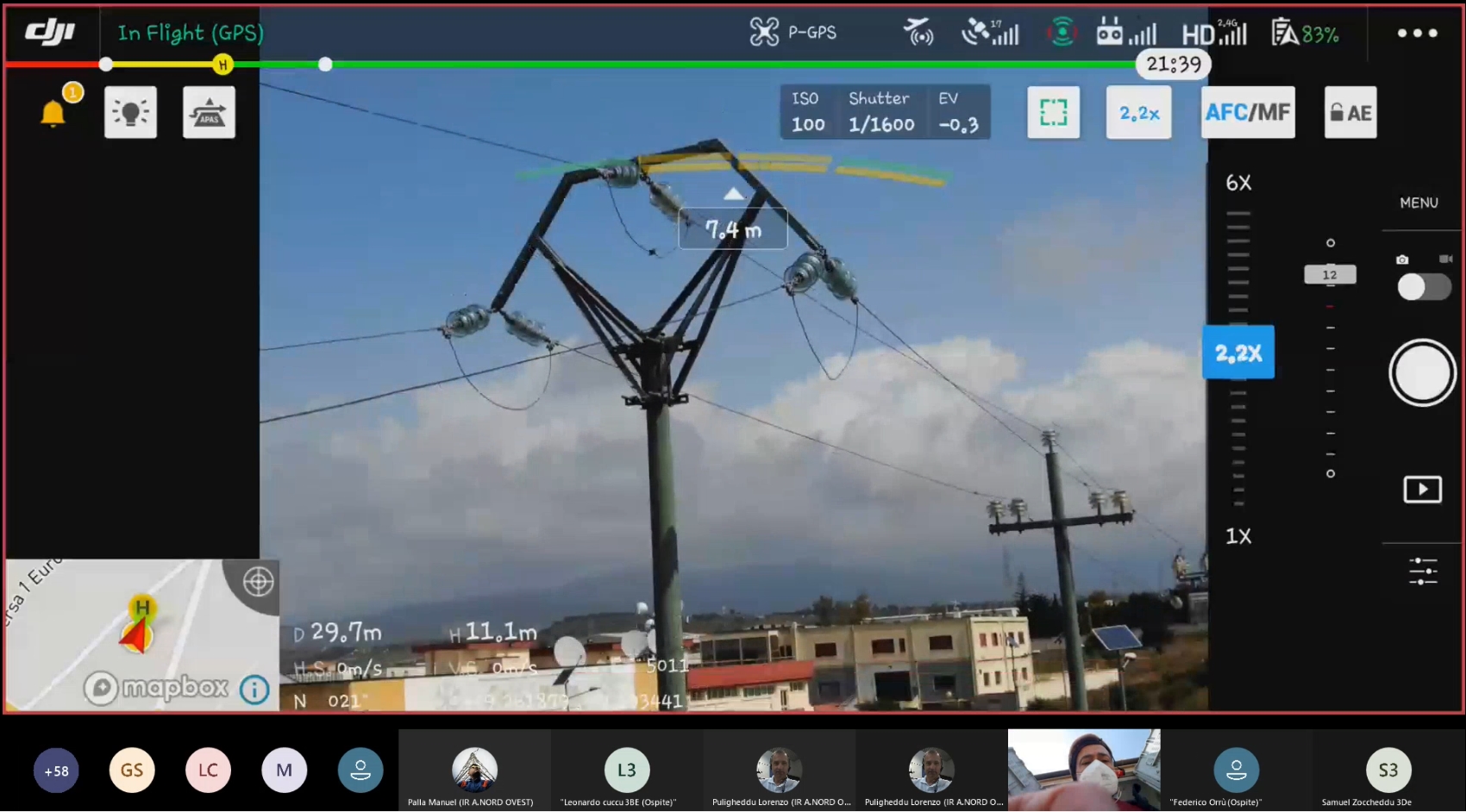Switch the photo/video mode toggle
The height and width of the screenshot is (812, 1466).
click(x=1423, y=286)
